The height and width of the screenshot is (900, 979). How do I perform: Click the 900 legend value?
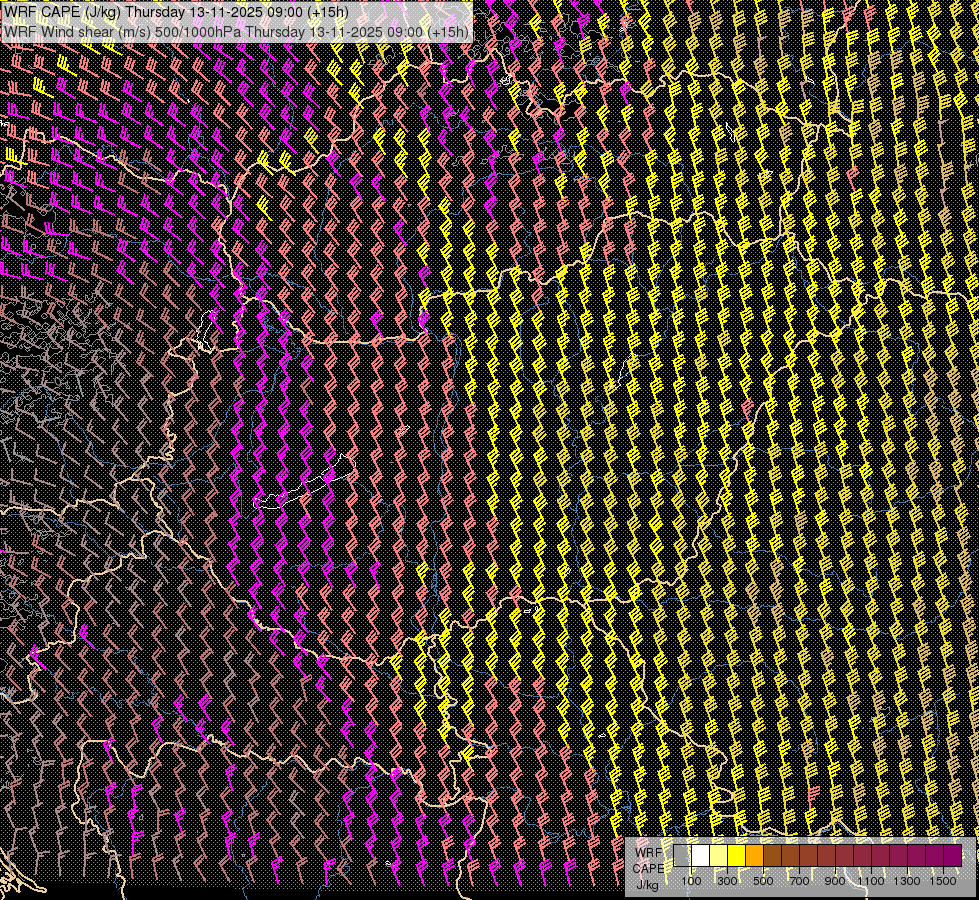(835, 881)
